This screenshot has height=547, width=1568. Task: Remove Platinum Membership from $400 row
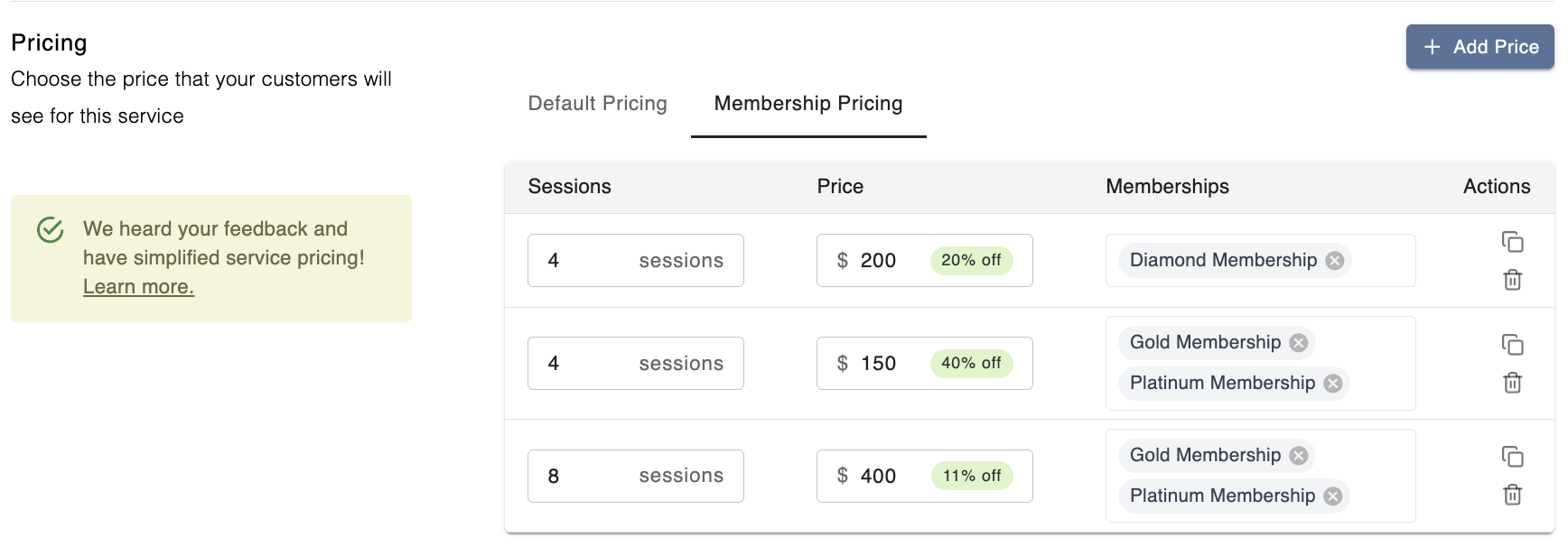tap(1333, 496)
